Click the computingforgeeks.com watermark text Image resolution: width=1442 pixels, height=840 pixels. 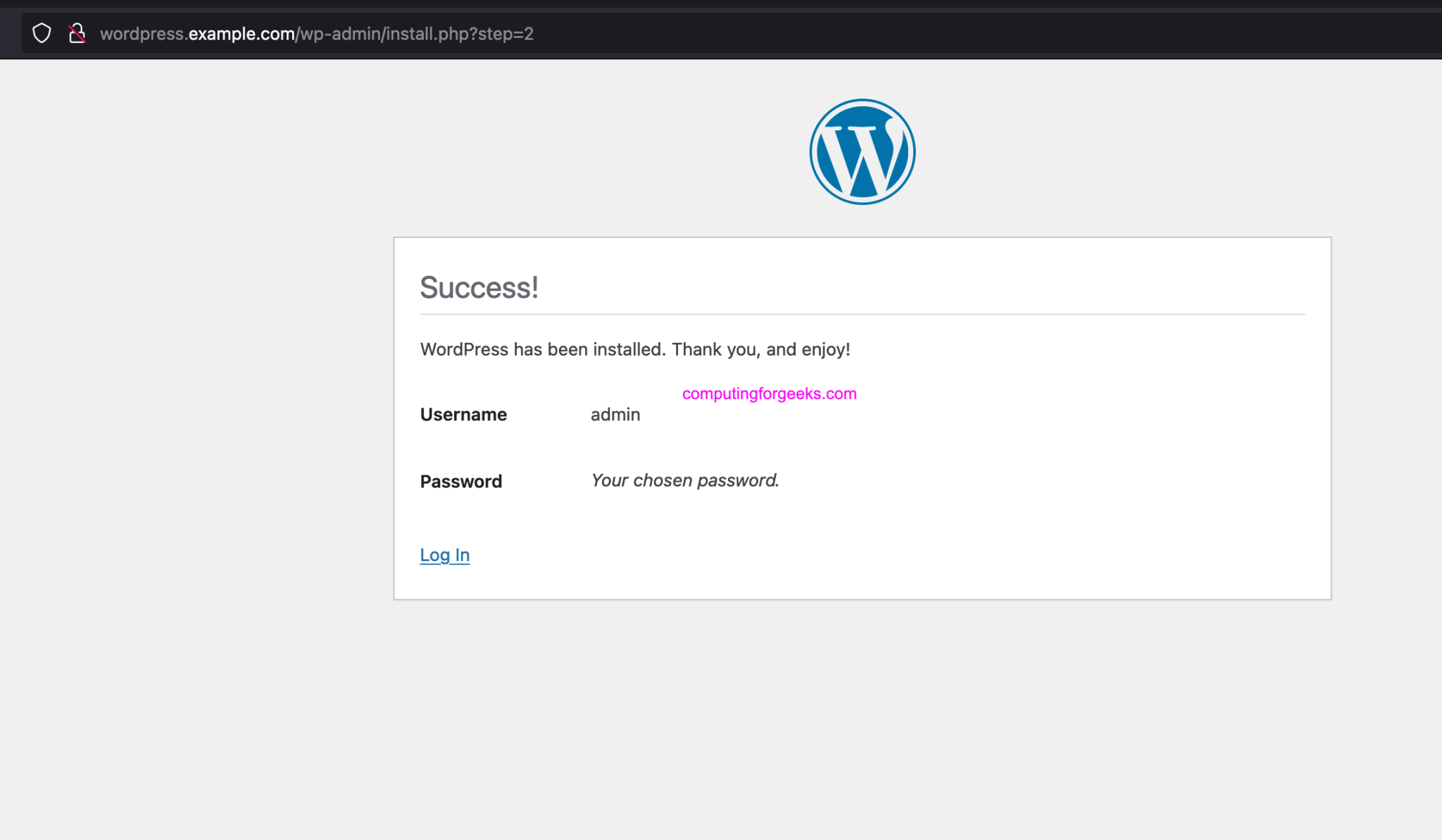point(769,394)
